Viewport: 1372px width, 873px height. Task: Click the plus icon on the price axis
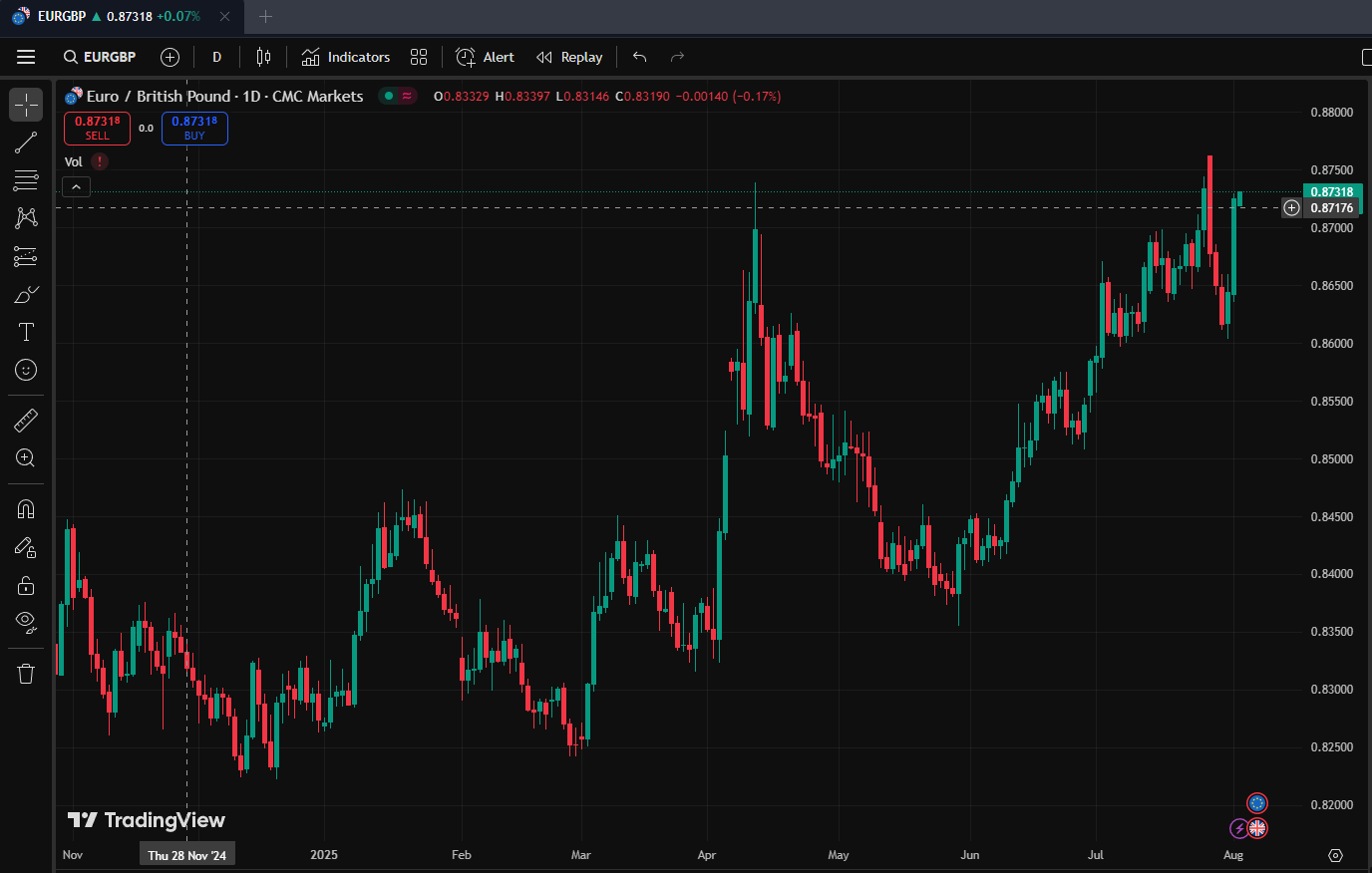(x=1291, y=207)
